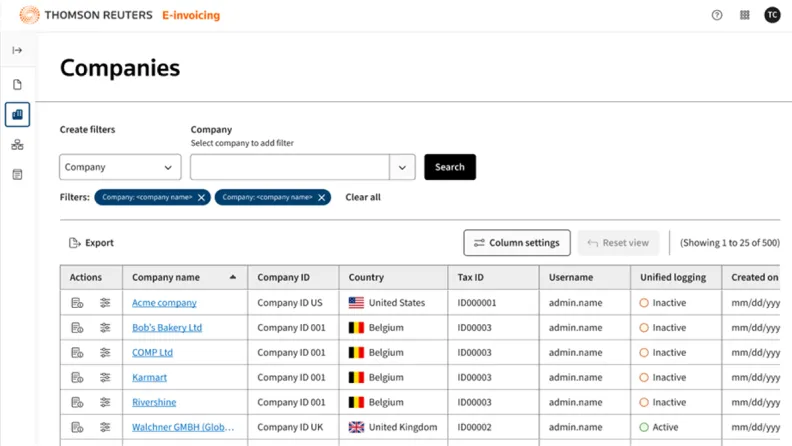The height and width of the screenshot is (446, 792).
Task: Open the logs list sidebar icon
Action: (17, 175)
